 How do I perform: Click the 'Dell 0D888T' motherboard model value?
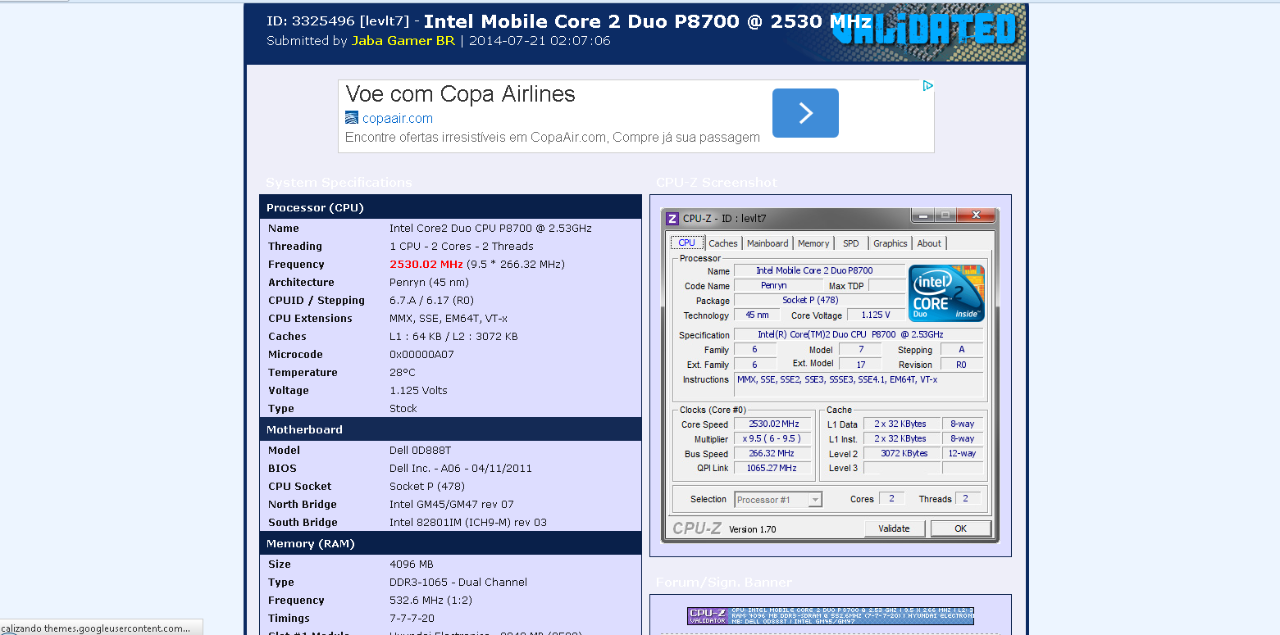click(420, 450)
